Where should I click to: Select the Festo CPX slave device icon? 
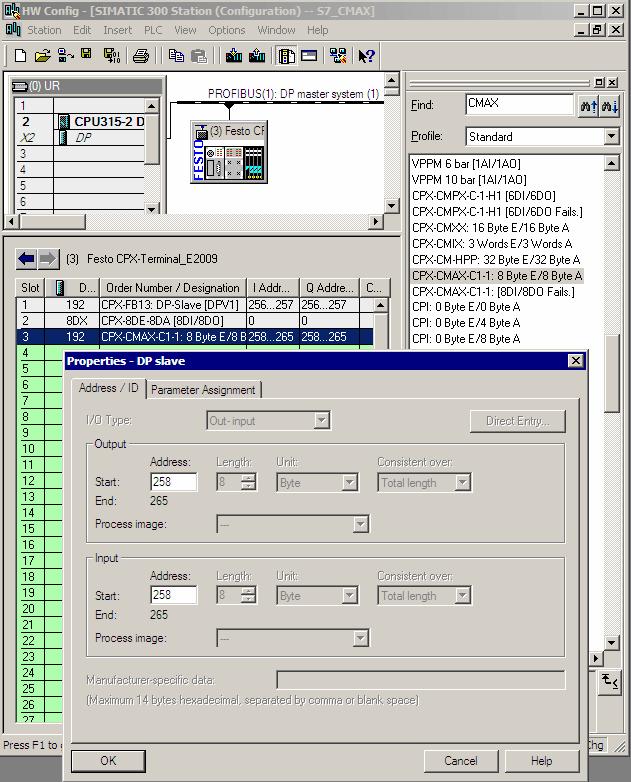tap(229, 152)
